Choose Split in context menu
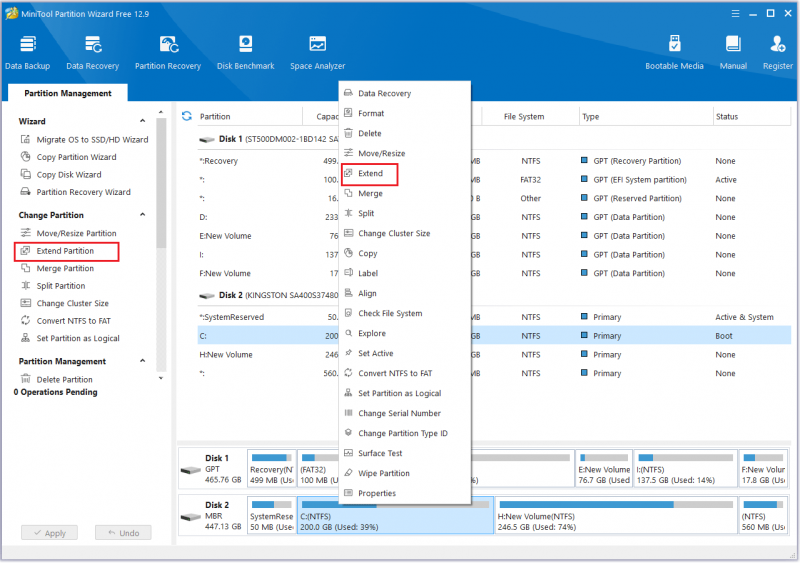800x563 pixels. pyautogui.click(x=405, y=213)
